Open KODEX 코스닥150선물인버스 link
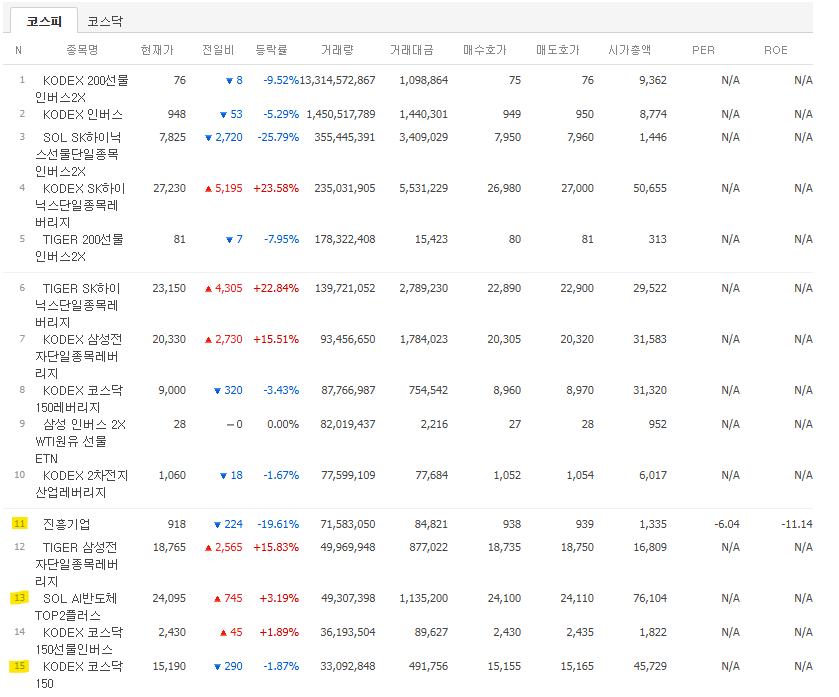 click(79, 641)
